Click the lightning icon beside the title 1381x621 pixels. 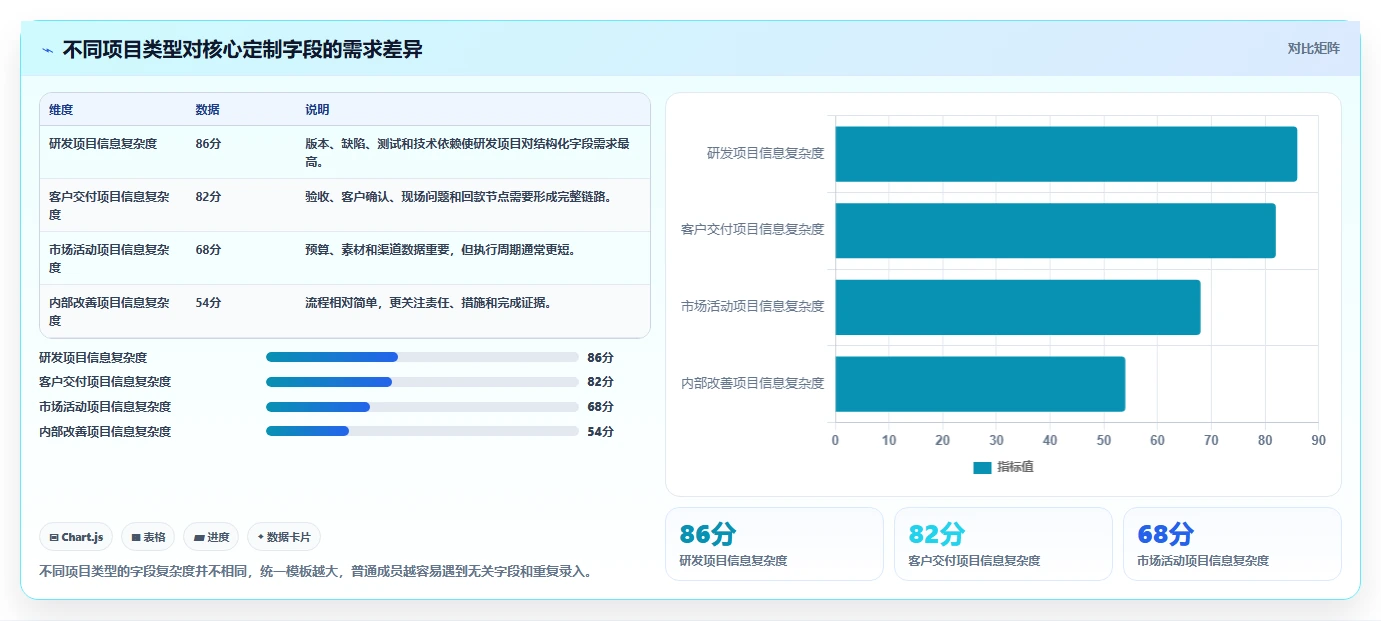pos(48,50)
